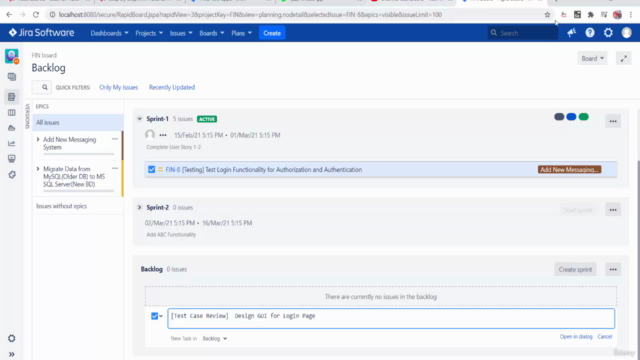The height and width of the screenshot is (360, 640).
Task: Open the ellipsis next to Sprint-1 avatar
Action: coord(163,135)
